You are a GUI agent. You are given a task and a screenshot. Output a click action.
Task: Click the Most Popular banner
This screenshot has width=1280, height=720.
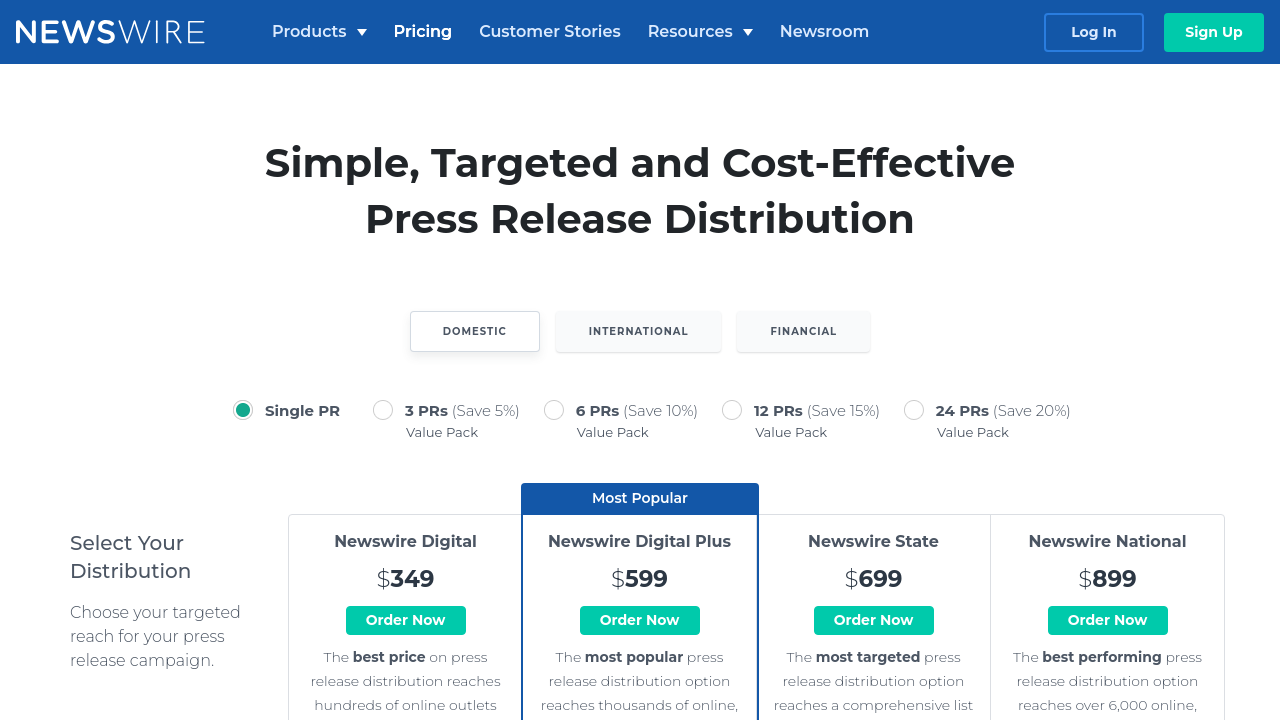(x=640, y=498)
